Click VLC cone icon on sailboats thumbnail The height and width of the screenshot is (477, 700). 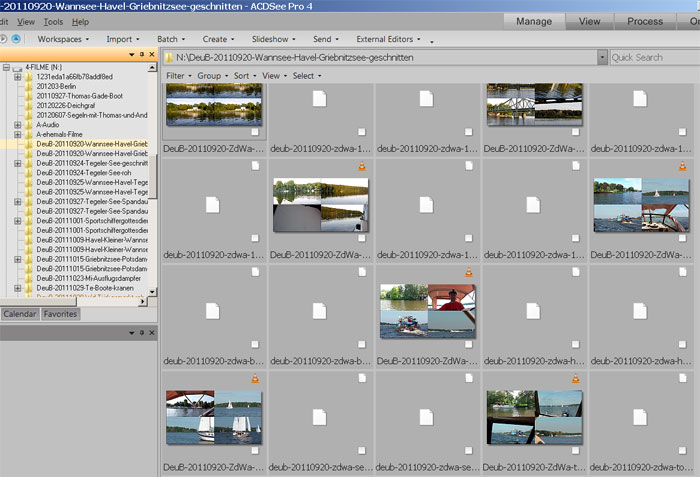pyautogui.click(x=254, y=379)
